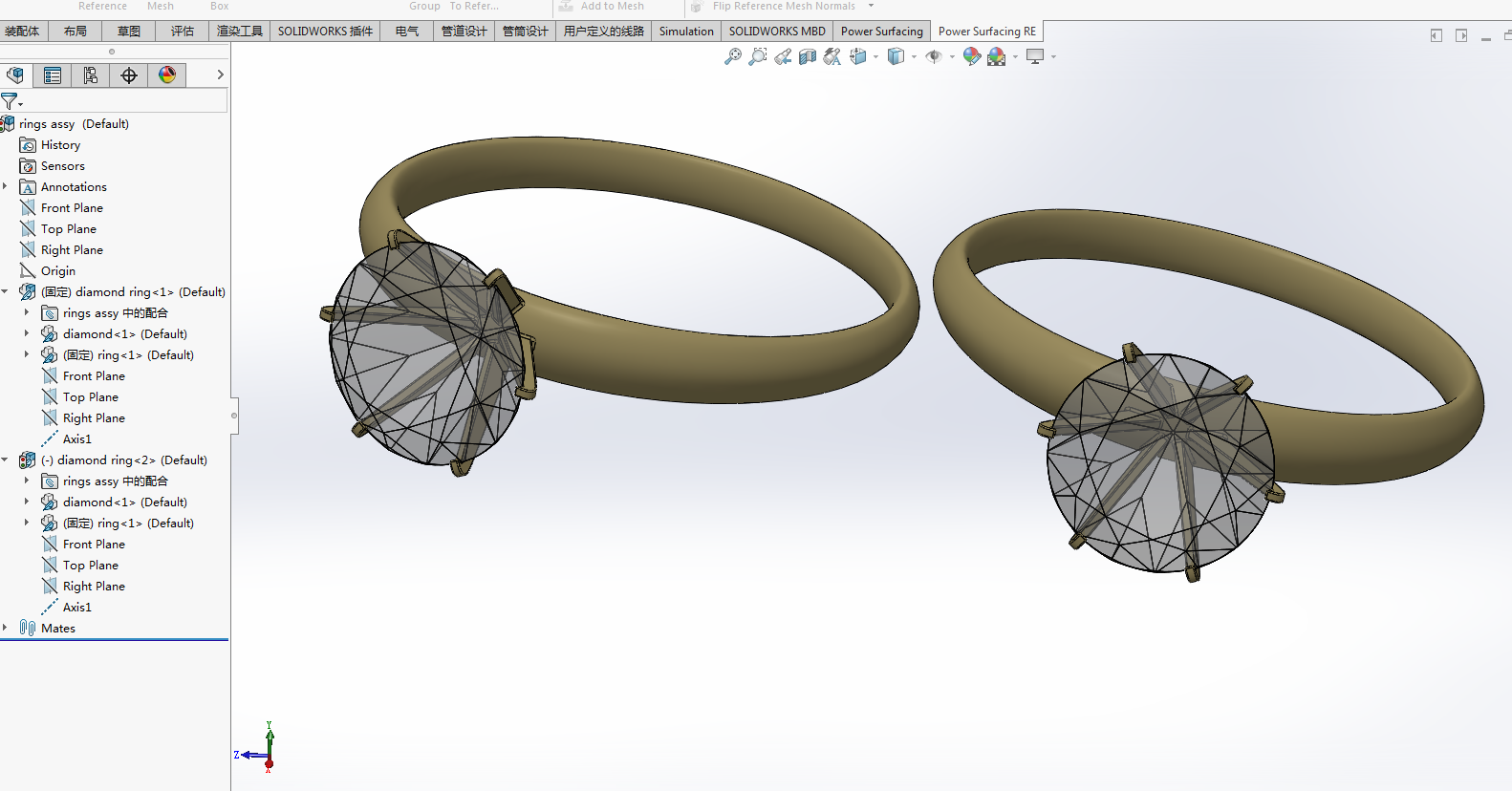The image size is (1512, 791).
Task: Click the Edit Appearance color ball icon
Action: (971, 57)
